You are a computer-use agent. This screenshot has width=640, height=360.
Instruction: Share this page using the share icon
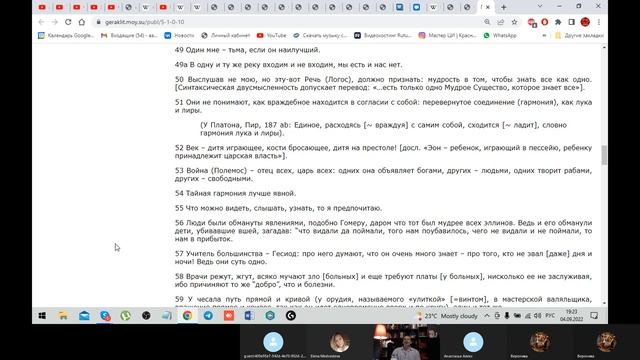pyautogui.click(x=500, y=22)
